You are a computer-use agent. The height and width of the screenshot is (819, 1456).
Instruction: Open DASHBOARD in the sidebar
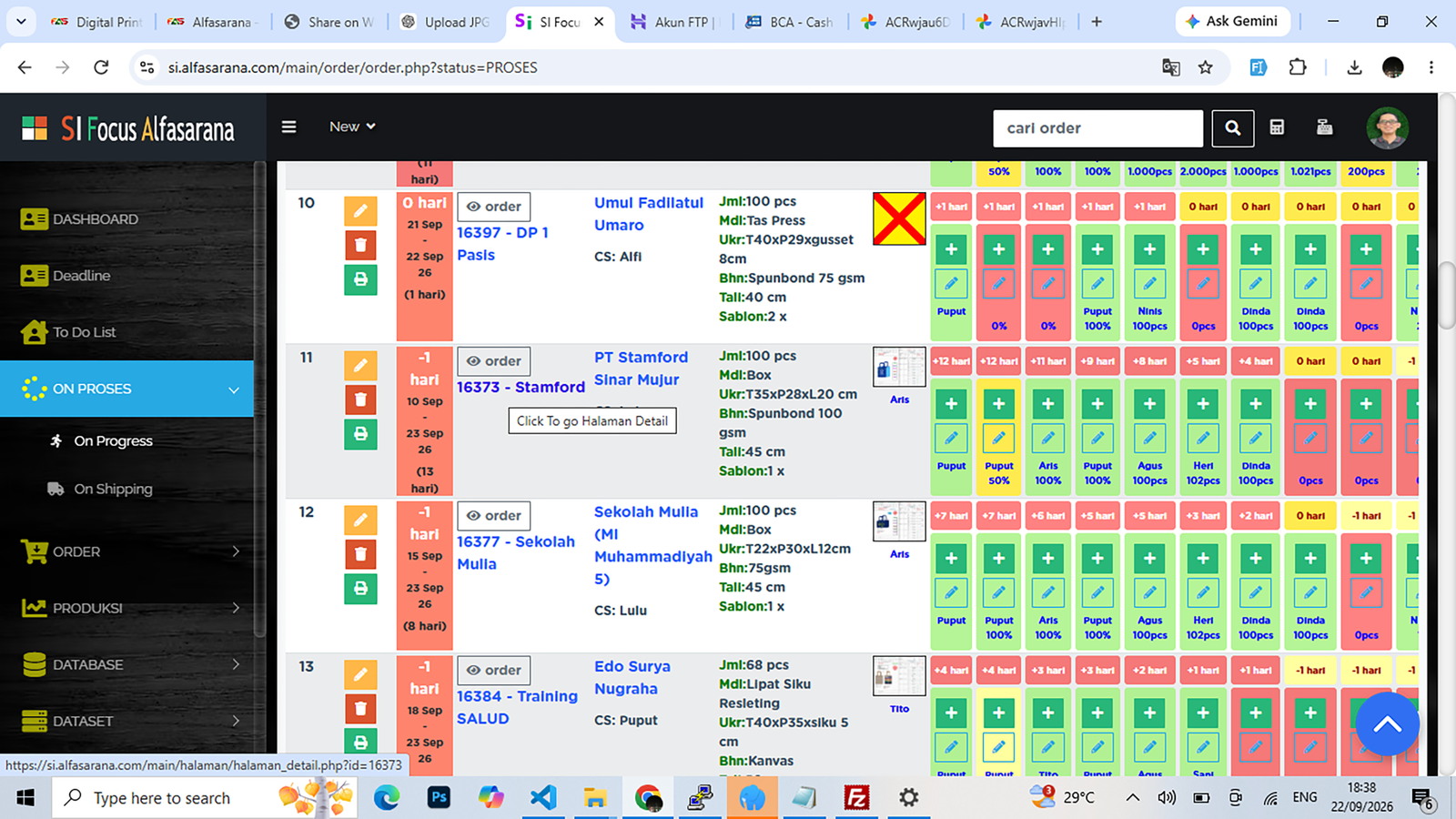click(80, 219)
